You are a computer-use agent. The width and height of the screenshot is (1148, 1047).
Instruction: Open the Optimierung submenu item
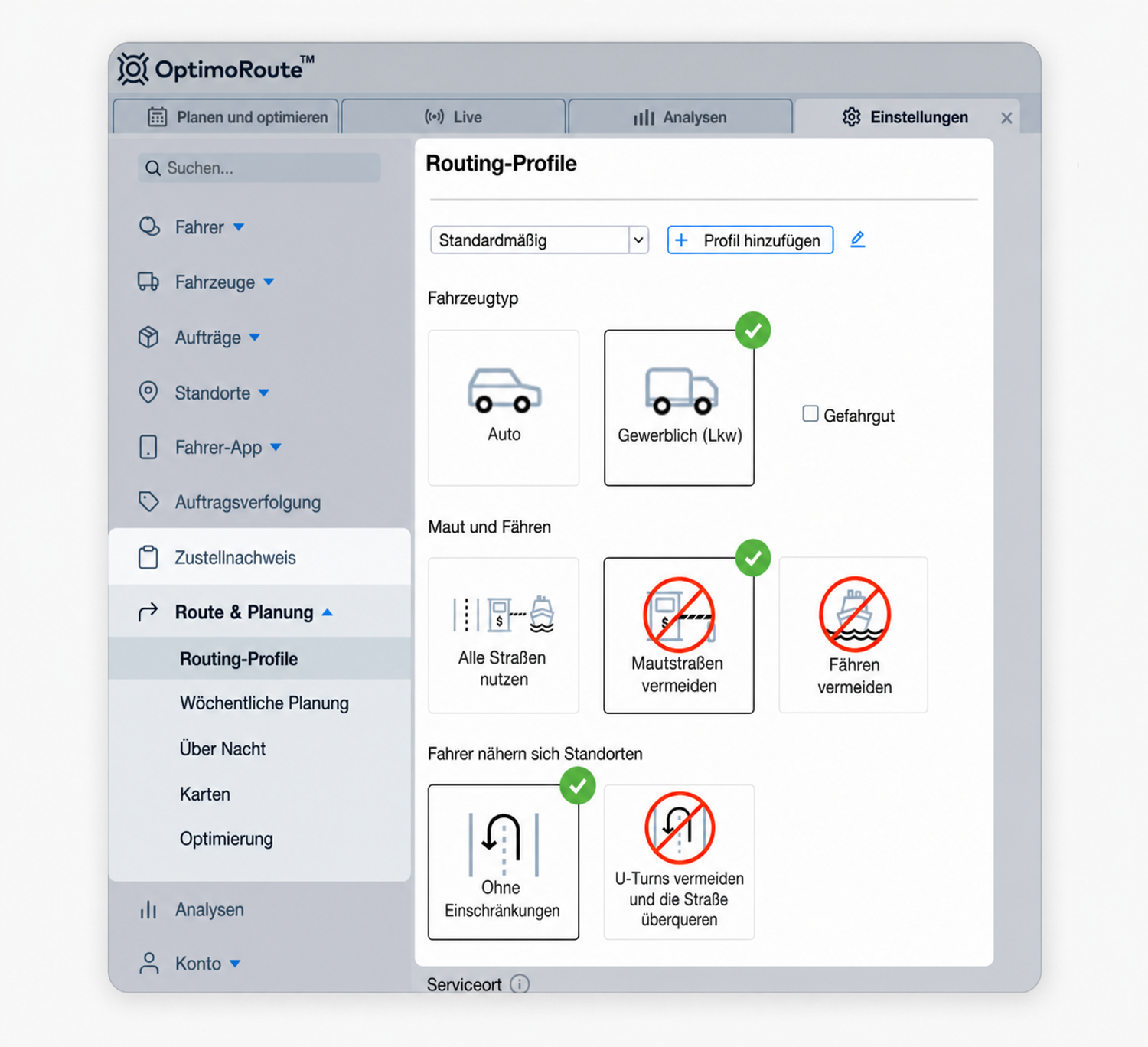point(227,839)
